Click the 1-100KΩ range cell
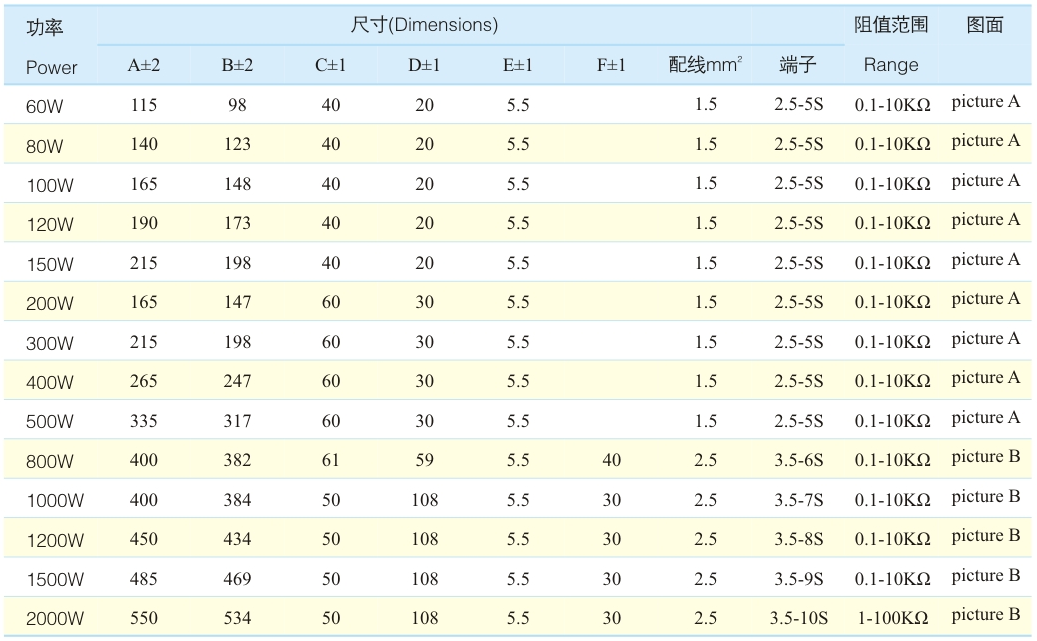Screen dimensions: 1037x641 [893, 618]
